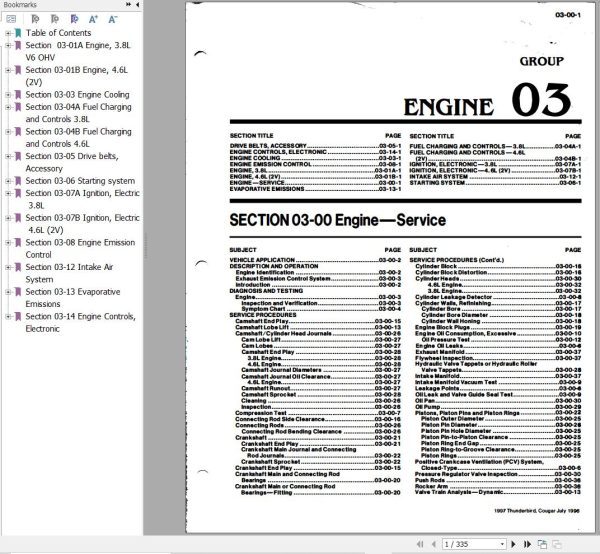Viewport: 600px width, 554px height.
Task: Expand Section 03-06 Starting system node
Action: tap(8, 181)
